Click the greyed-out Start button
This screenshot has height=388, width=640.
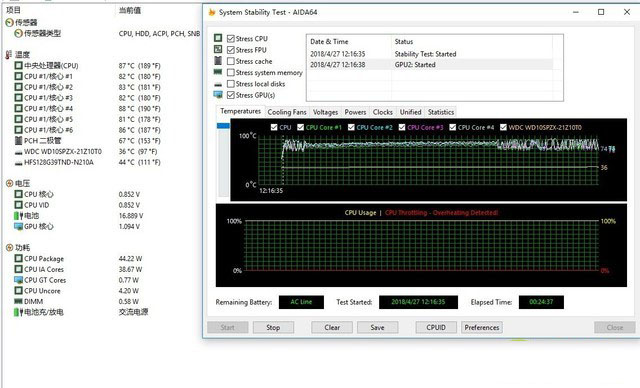pos(227,327)
